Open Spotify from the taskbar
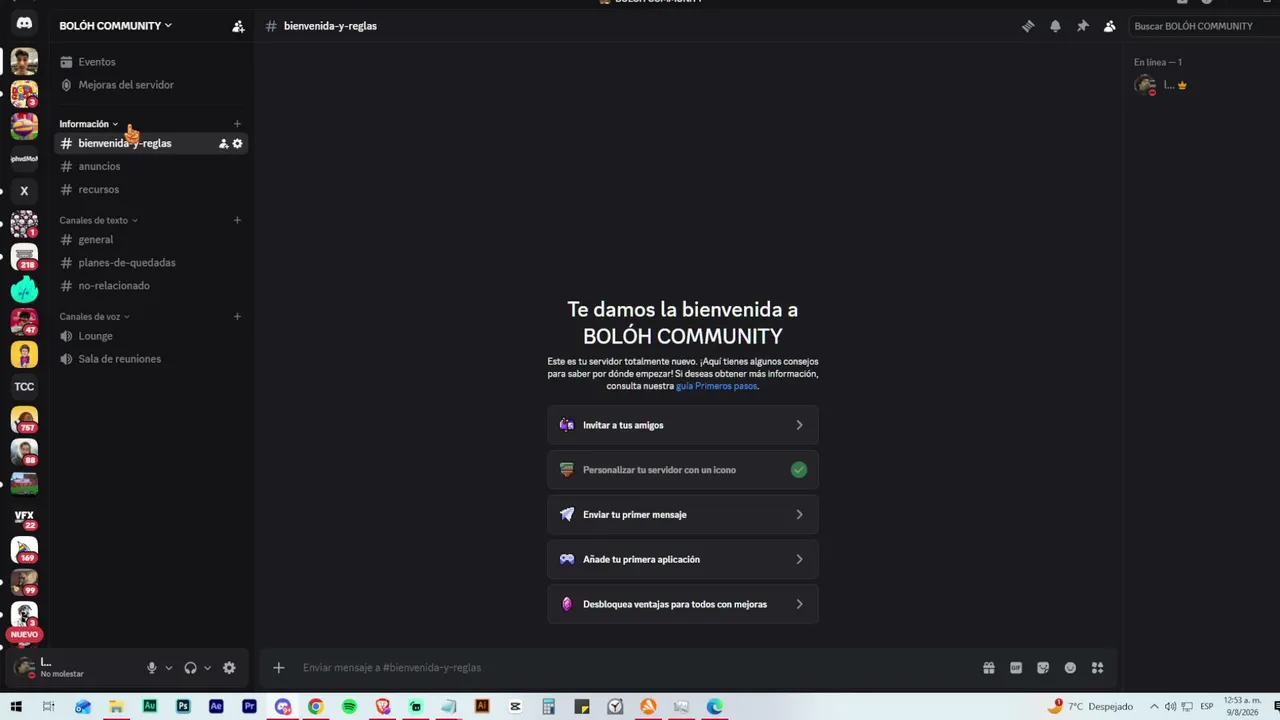 coord(349,707)
